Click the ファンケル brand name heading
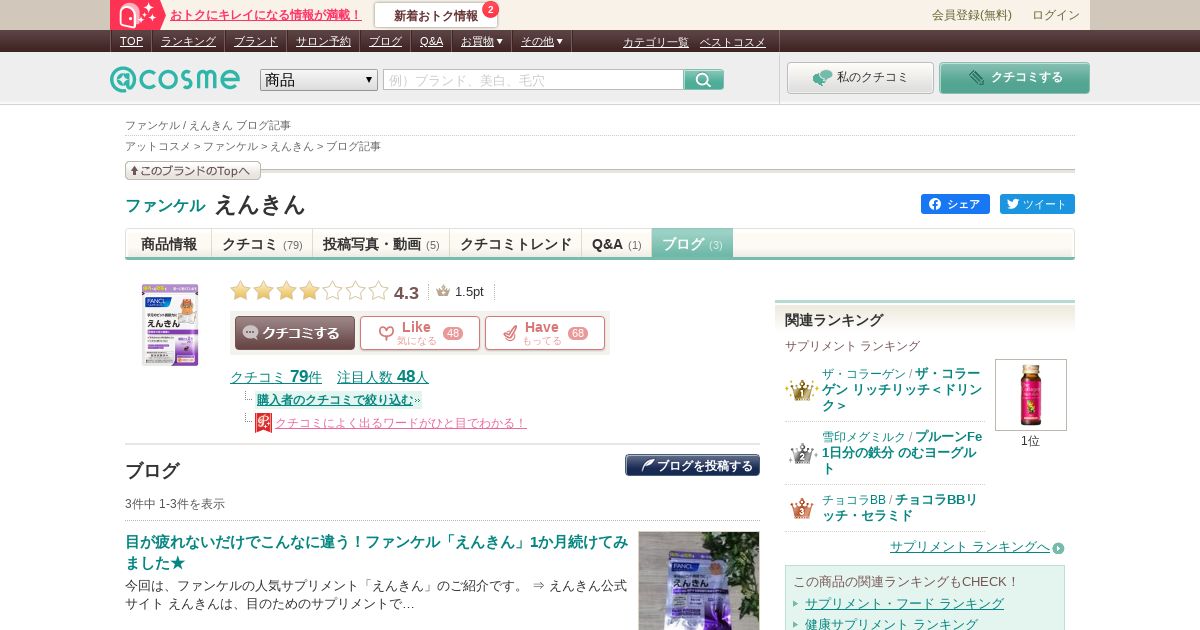This screenshot has width=1200, height=630. point(165,205)
